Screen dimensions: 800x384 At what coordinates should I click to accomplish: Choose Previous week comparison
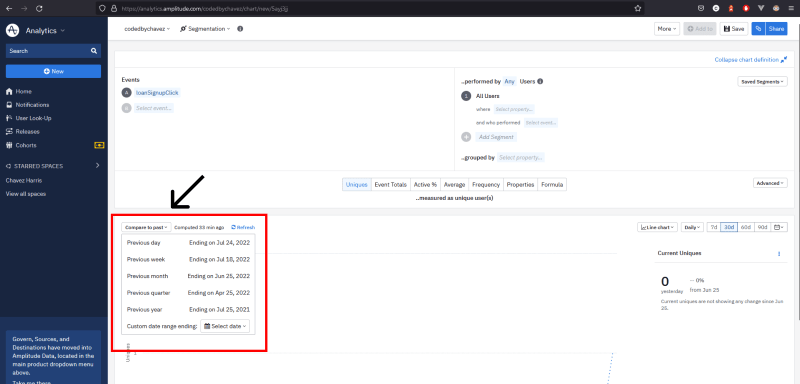pos(188,260)
